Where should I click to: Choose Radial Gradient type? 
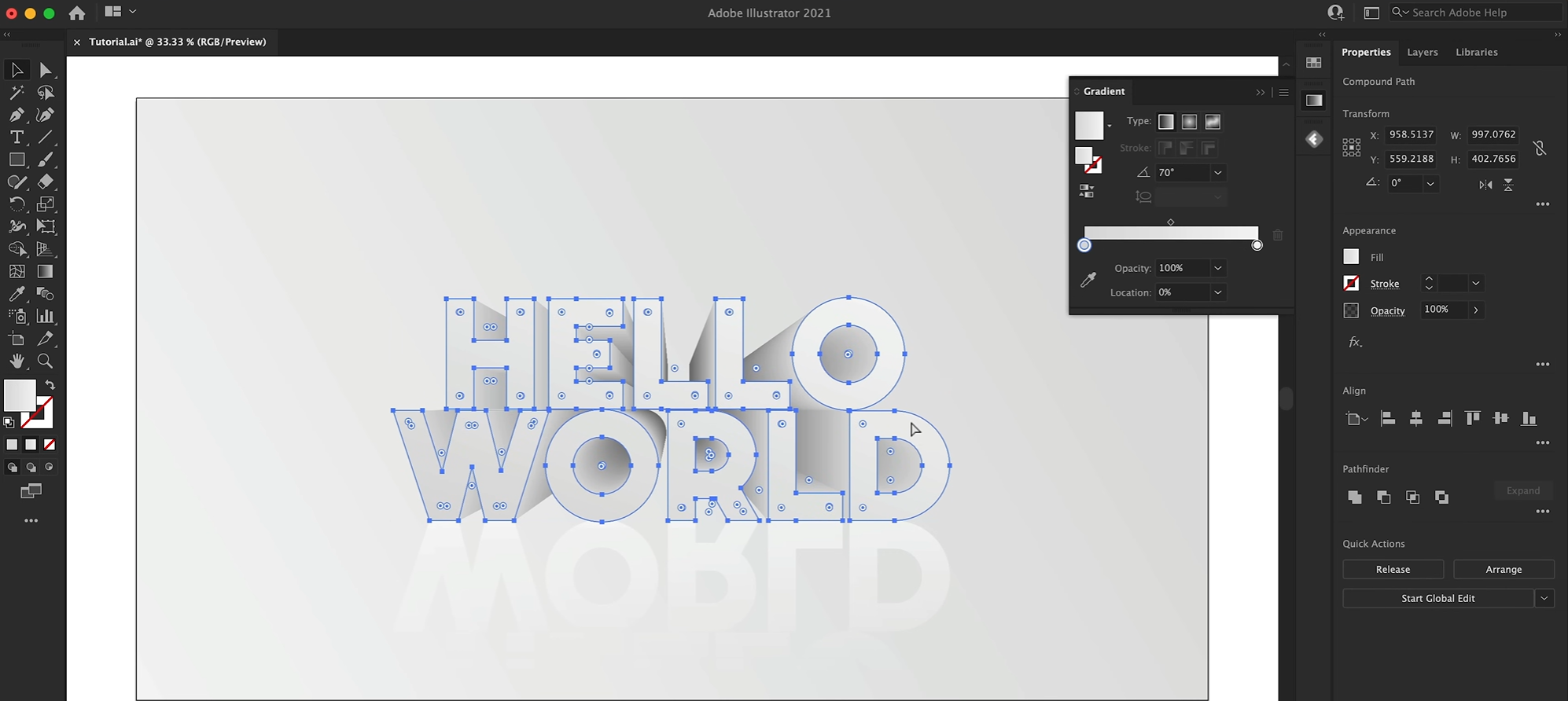point(1189,122)
